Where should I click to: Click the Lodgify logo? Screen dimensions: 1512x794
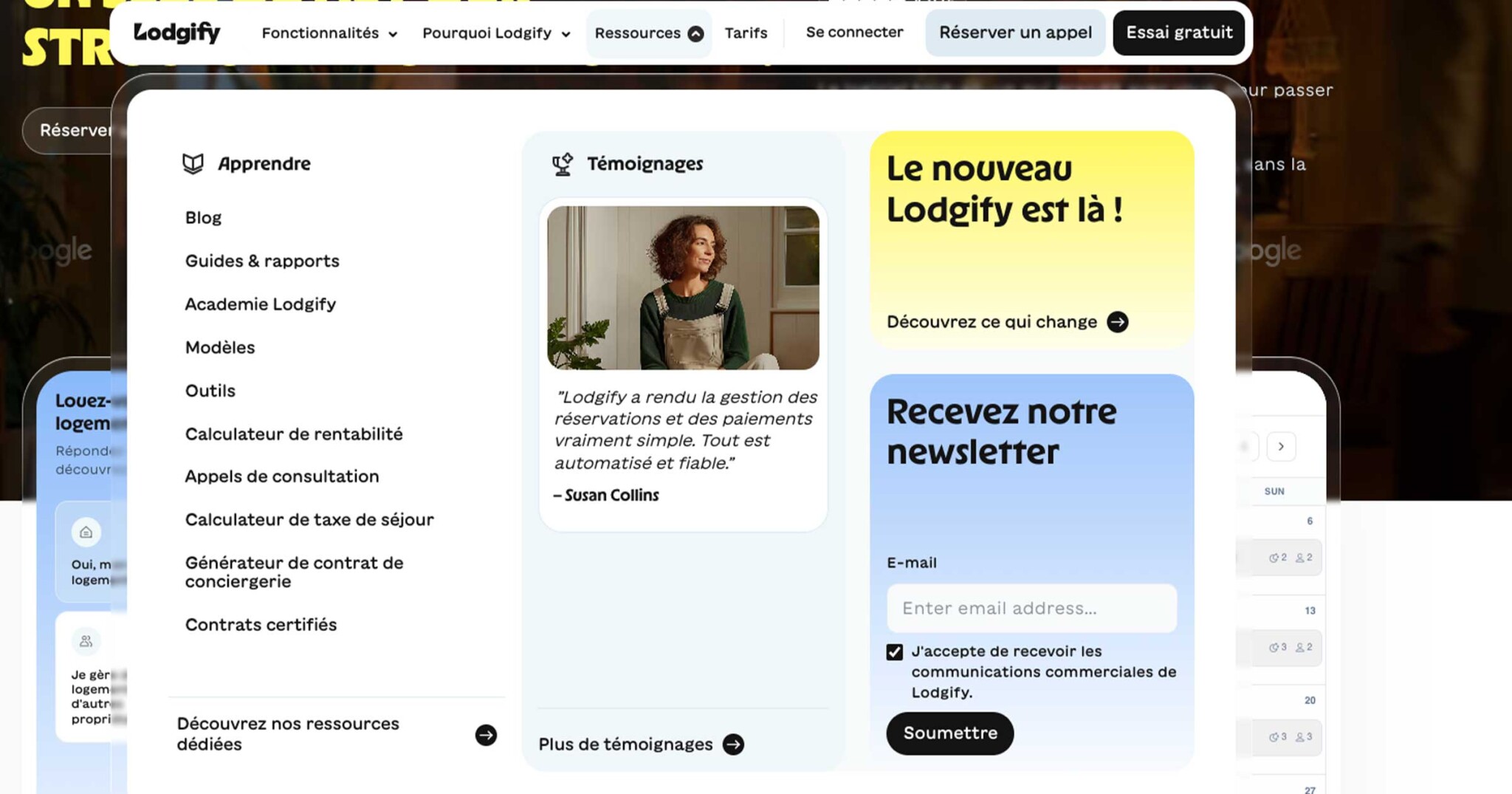(x=176, y=32)
